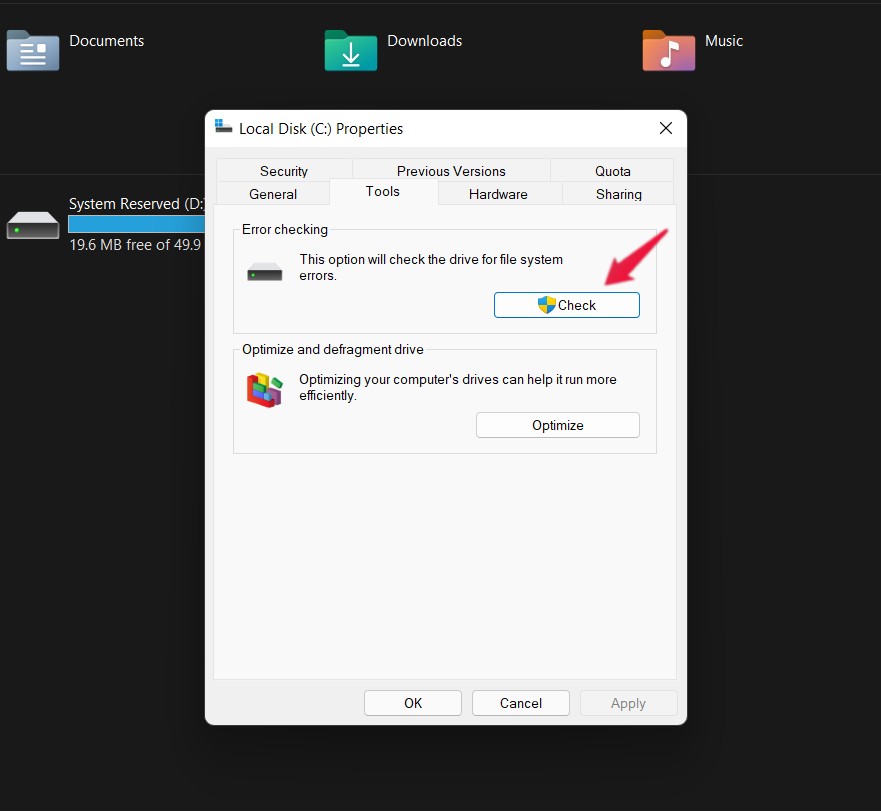The width and height of the screenshot is (881, 811).
Task: Select the Tools tab
Action: [383, 192]
